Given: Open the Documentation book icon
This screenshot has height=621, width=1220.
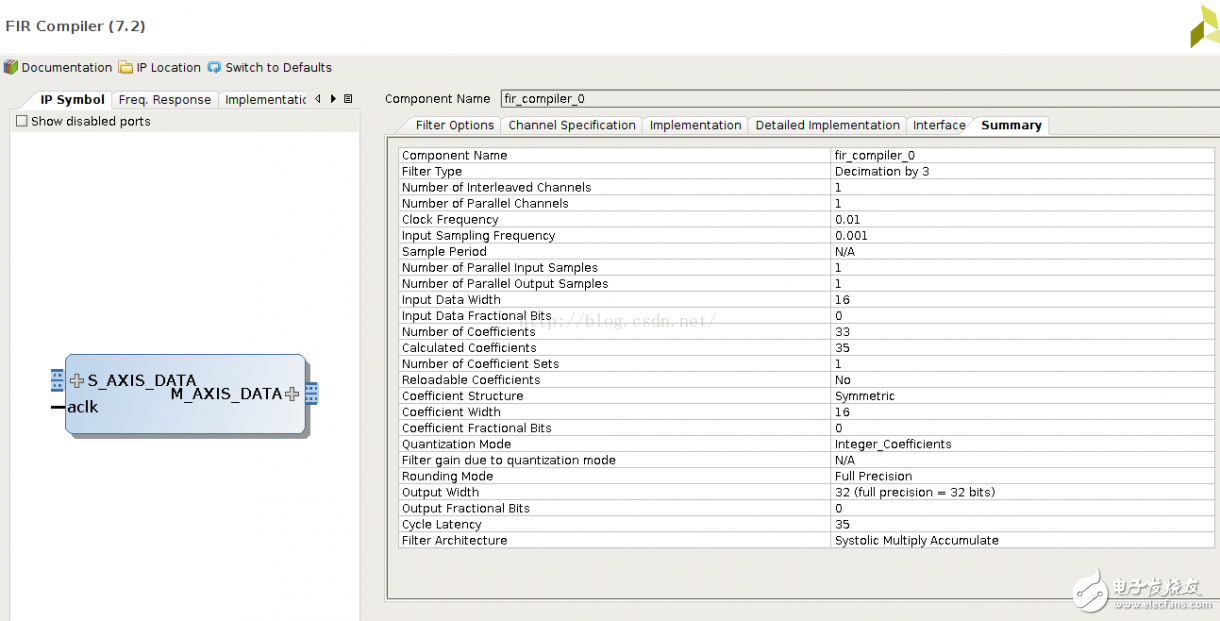Looking at the screenshot, I should click(11, 67).
